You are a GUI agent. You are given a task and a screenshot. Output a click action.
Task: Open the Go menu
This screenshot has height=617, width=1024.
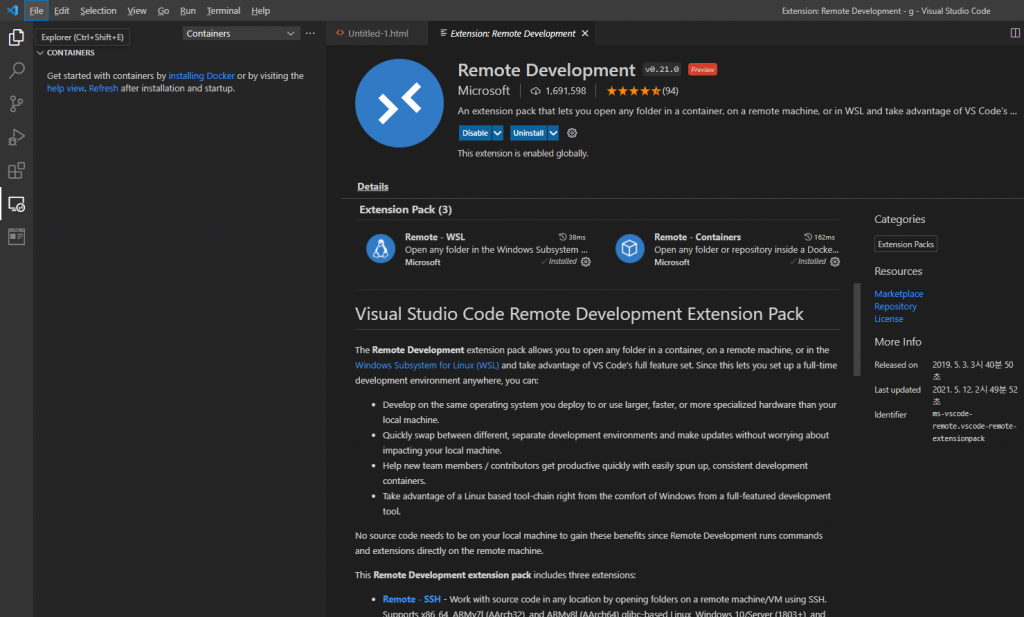[163, 10]
